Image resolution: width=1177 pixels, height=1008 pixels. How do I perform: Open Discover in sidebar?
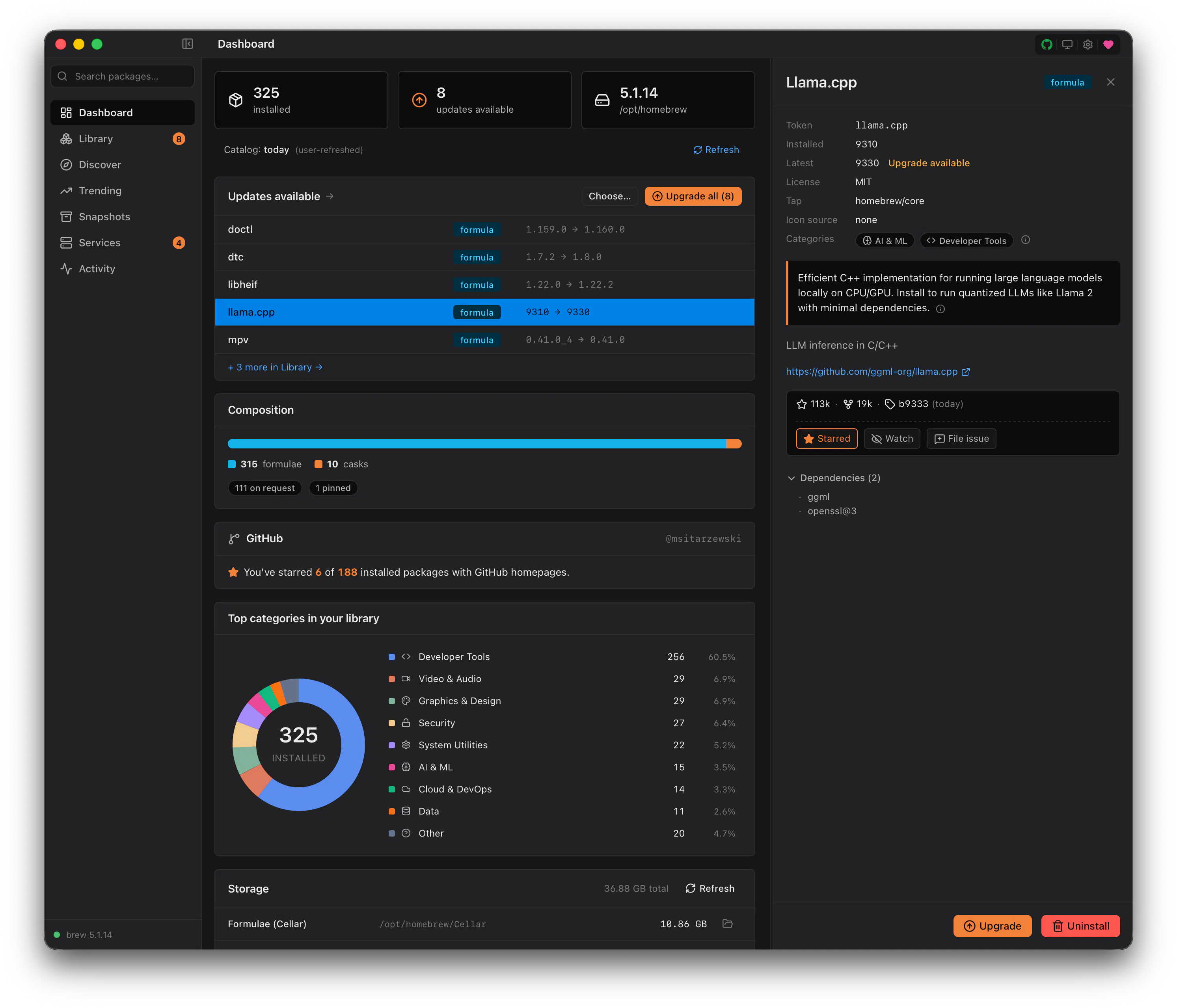(123, 165)
